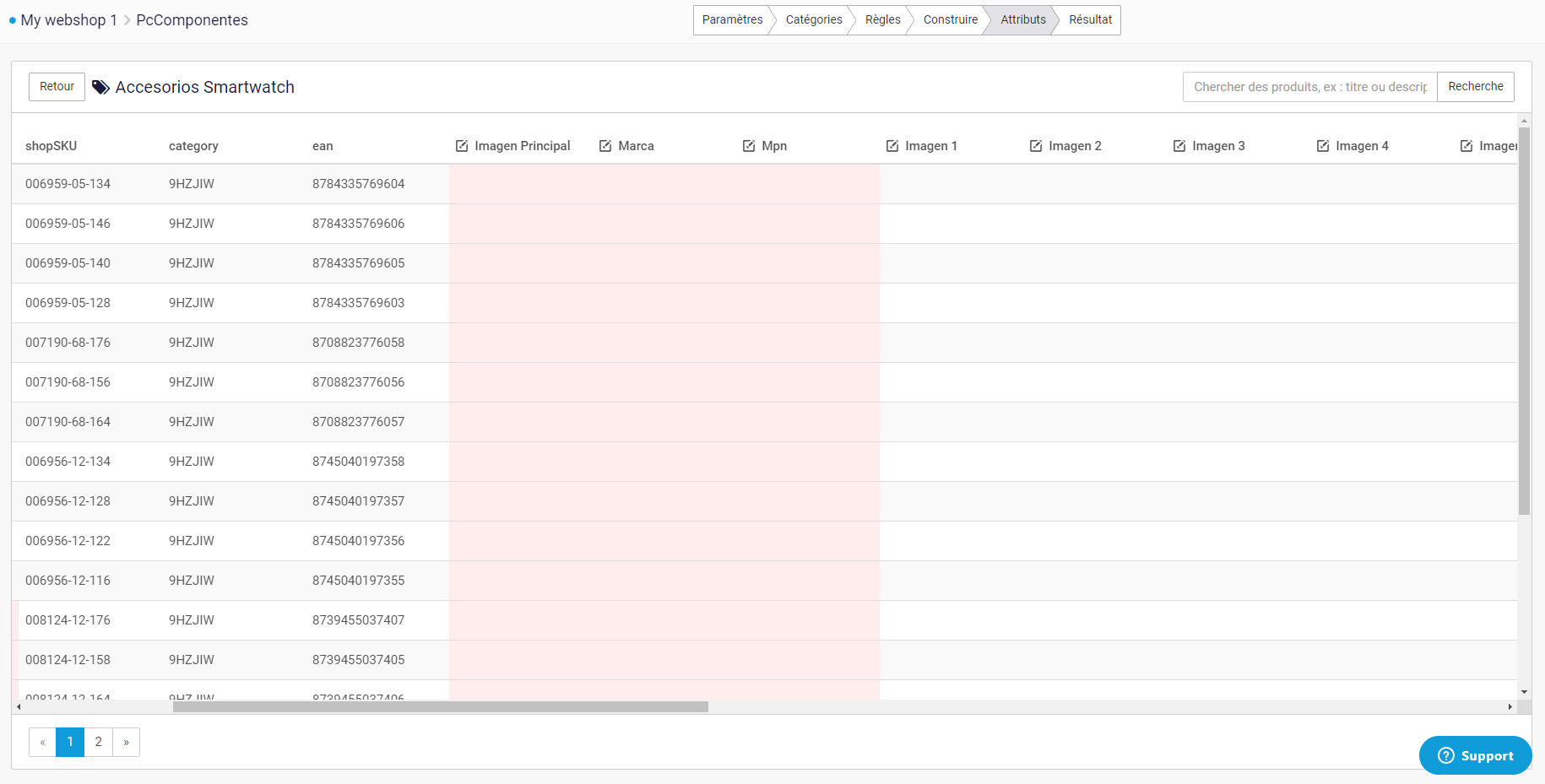Viewport: 1545px width, 784px height.
Task: Switch to the Règles step tab
Action: [x=883, y=20]
